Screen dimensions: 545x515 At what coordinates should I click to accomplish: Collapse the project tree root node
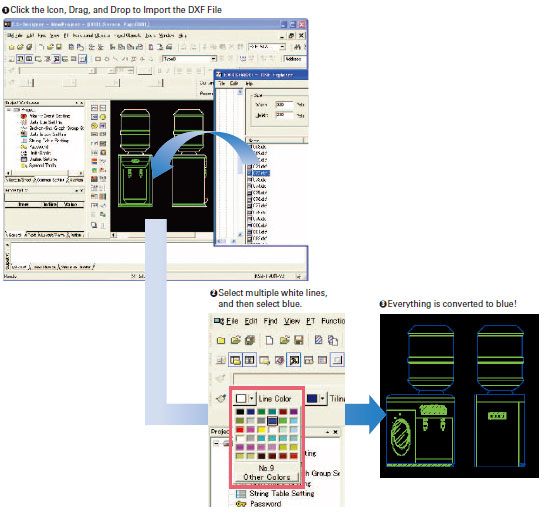(216, 443)
